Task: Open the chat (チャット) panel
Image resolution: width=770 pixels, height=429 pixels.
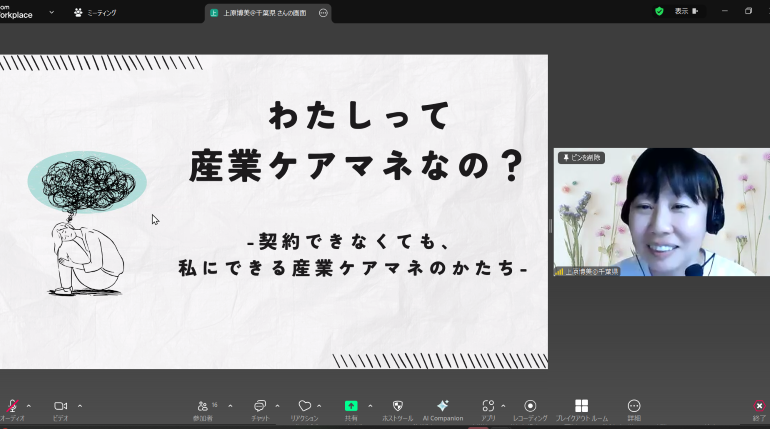Action: coord(259,406)
